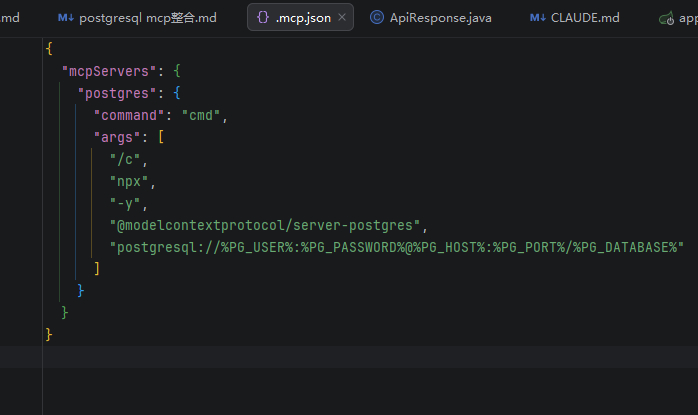The image size is (698, 415).
Task: Click the green Spring icon on the rightmost tab
Action: pyautogui.click(x=666, y=18)
